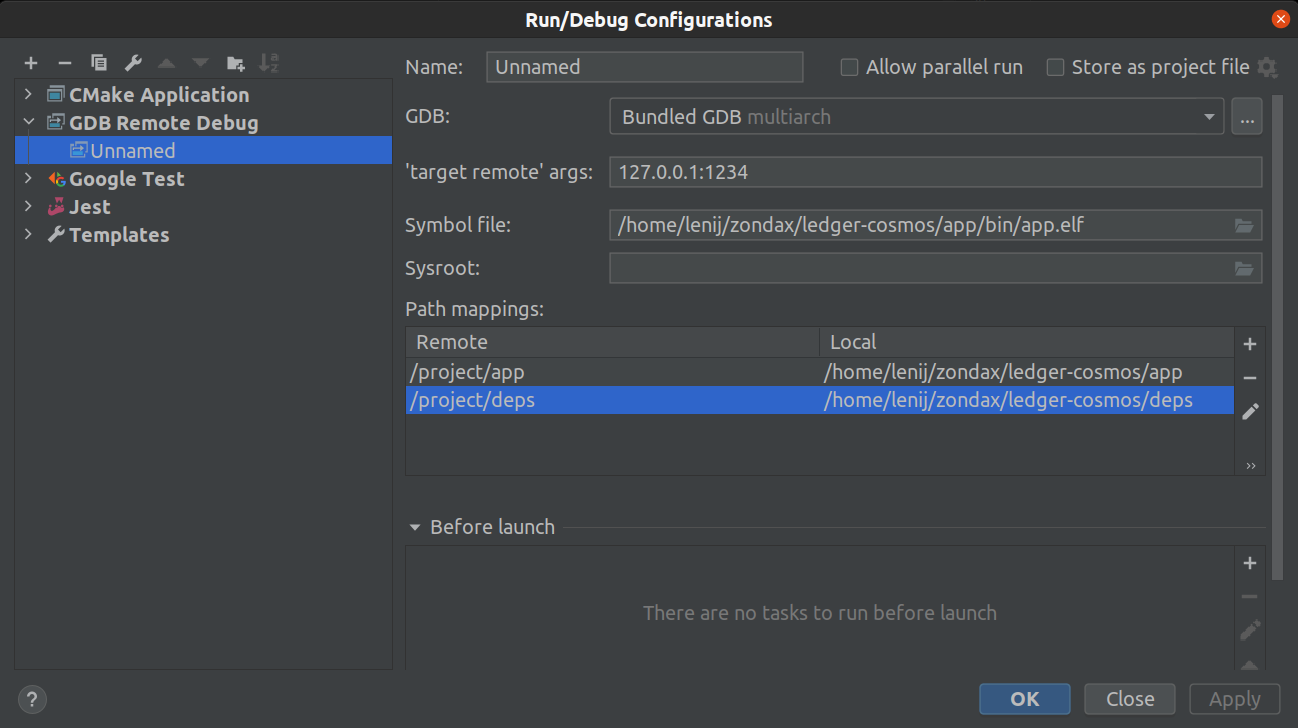Select CMake Application label
Viewport: 1298px width, 728px height.
(x=159, y=95)
